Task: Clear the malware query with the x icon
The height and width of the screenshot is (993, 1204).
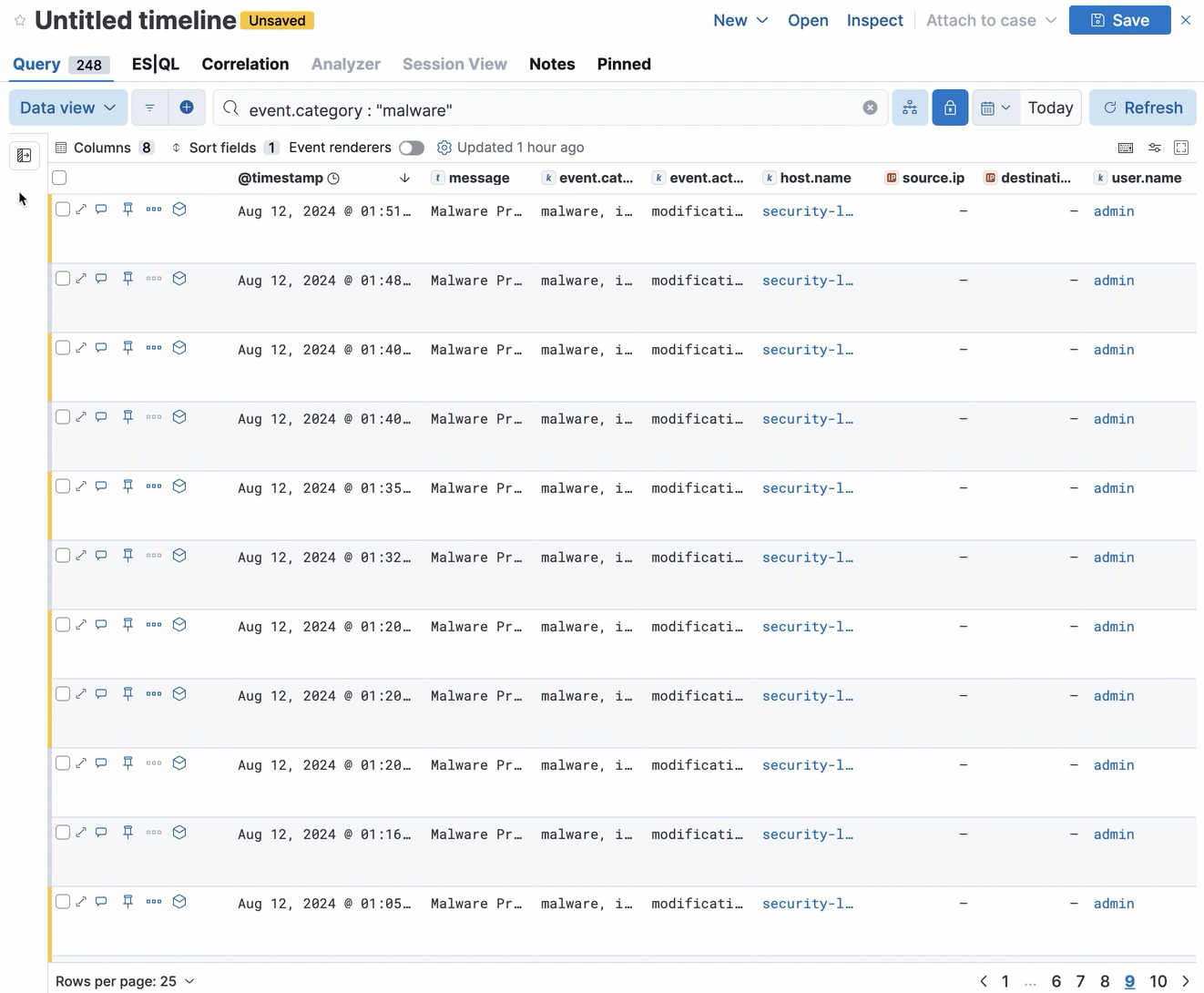Action: point(870,107)
